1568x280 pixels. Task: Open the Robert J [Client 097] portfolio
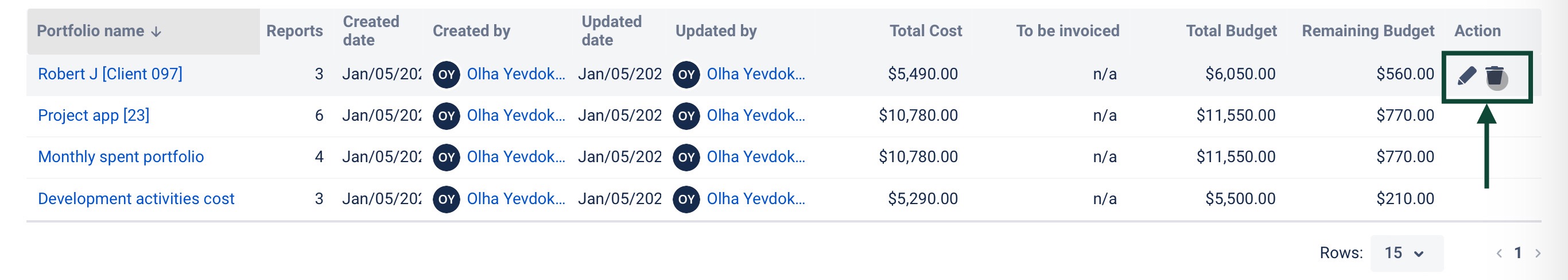(110, 74)
